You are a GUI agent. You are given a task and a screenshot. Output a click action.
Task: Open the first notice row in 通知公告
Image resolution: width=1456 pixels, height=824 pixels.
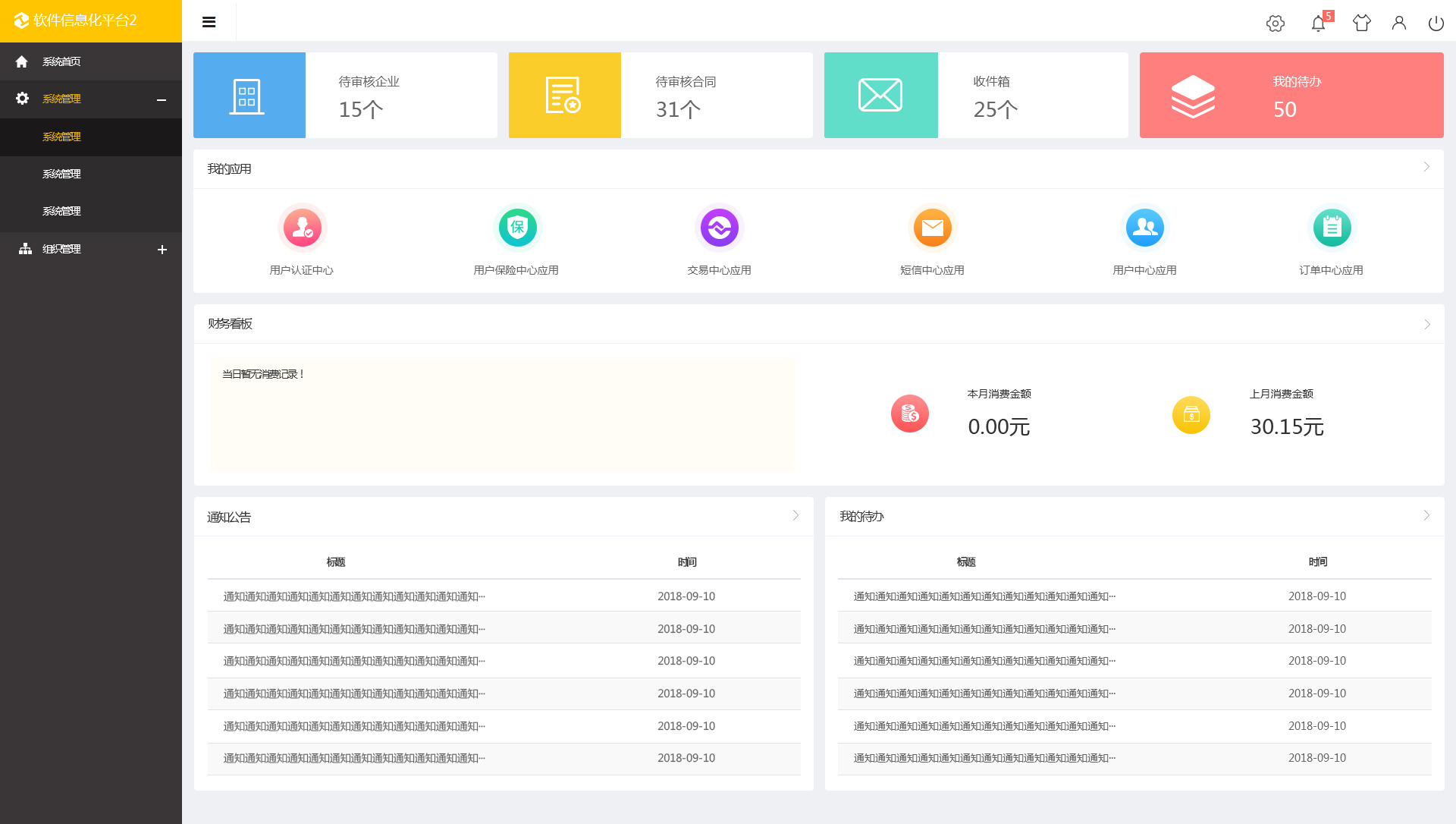click(354, 596)
